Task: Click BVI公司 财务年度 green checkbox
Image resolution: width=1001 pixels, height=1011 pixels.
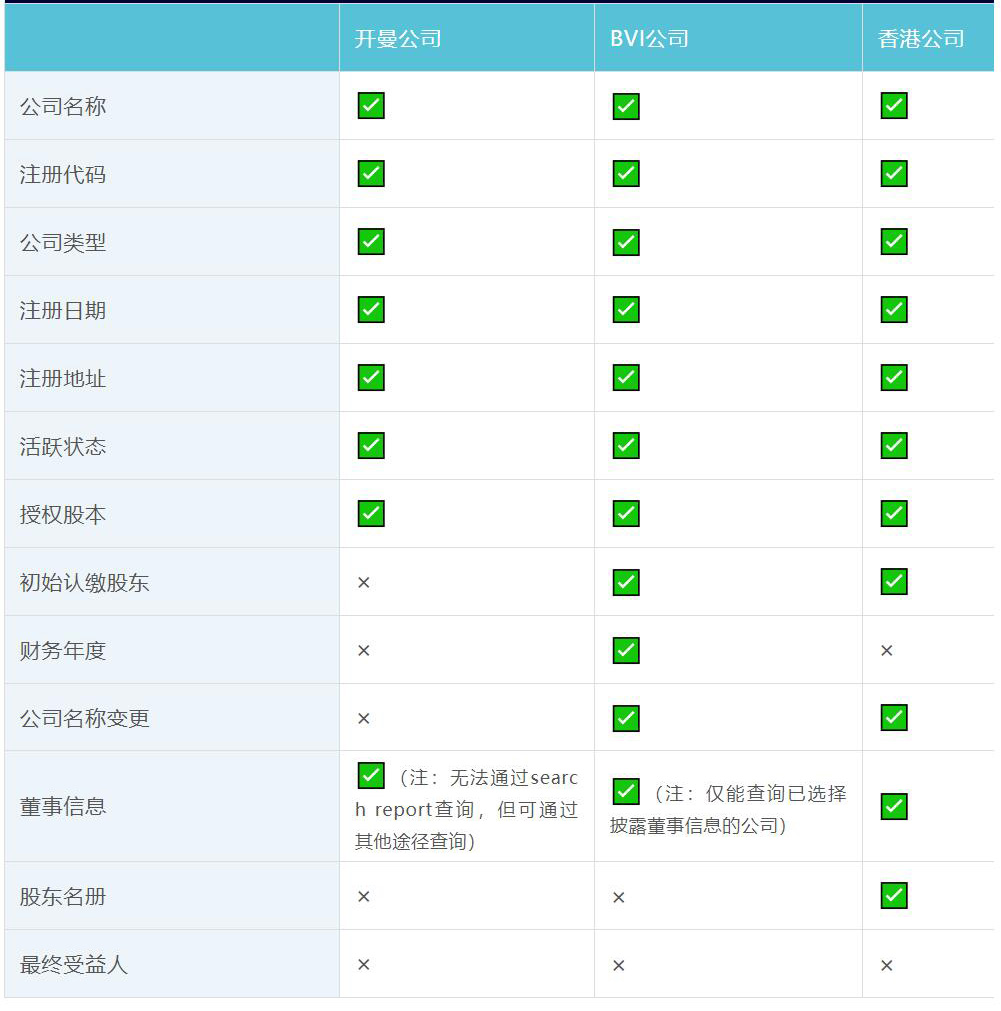Action: [626, 650]
